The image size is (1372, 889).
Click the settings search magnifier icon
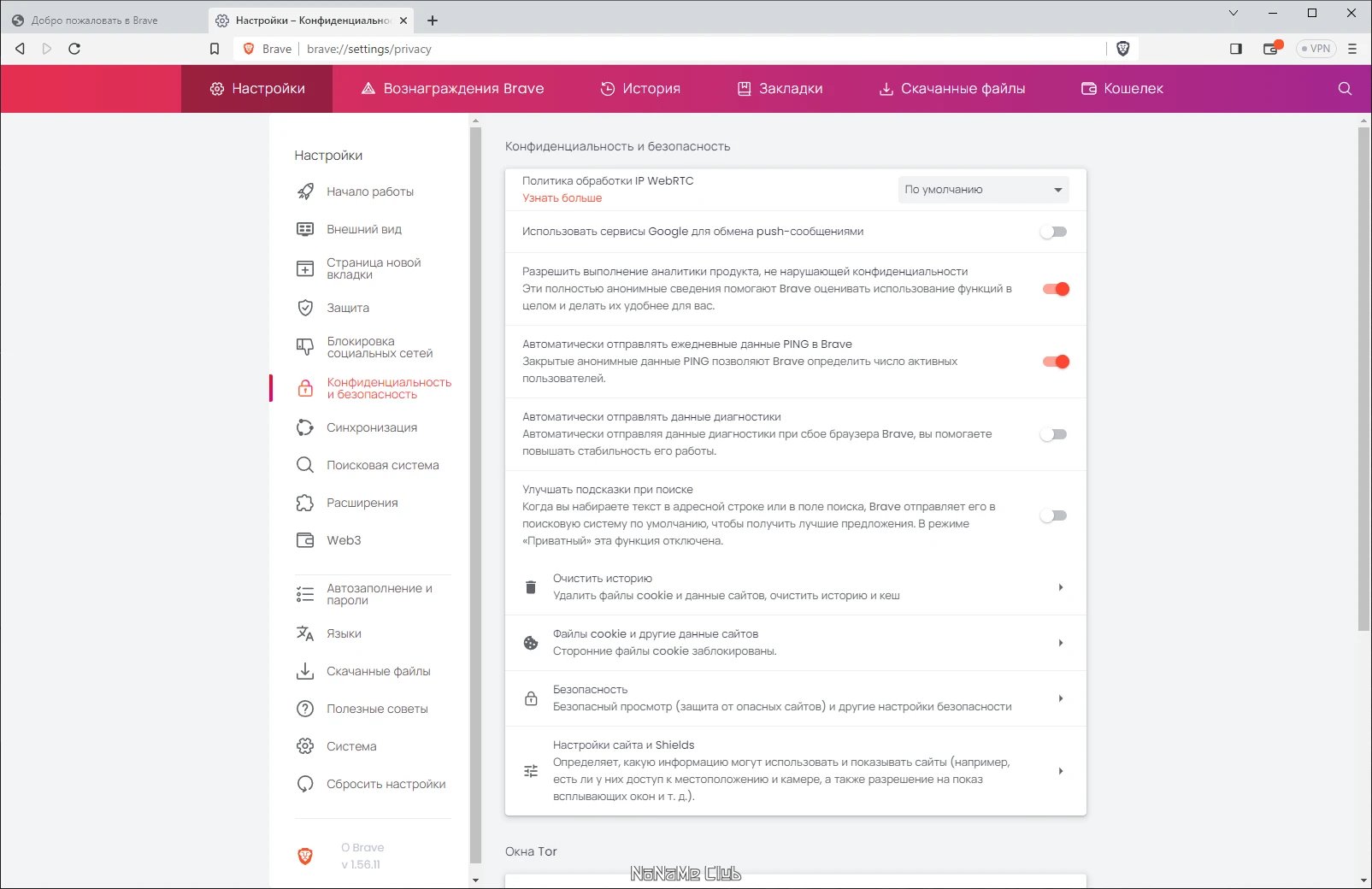pyautogui.click(x=1345, y=89)
